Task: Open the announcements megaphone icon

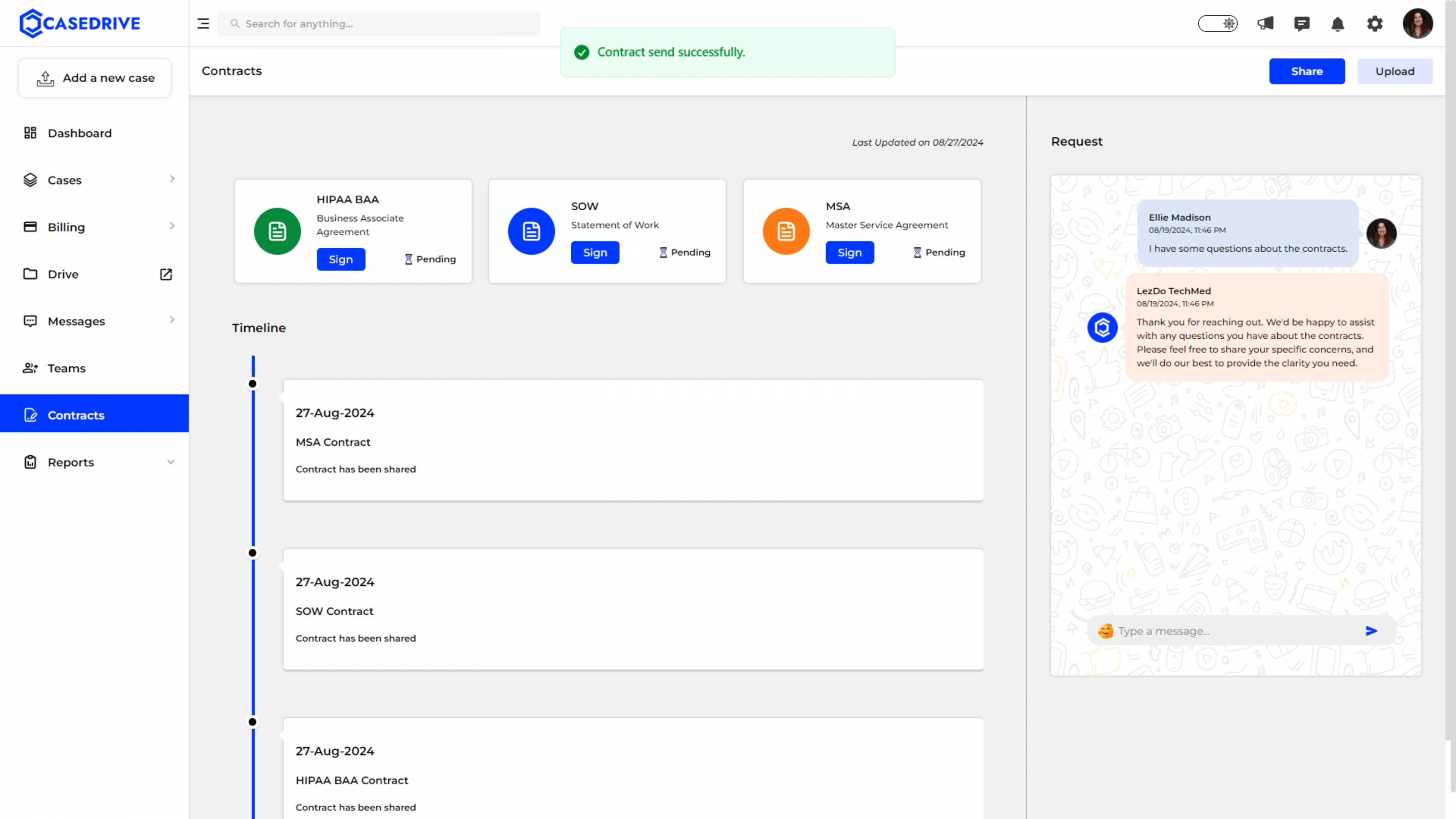Action: pyautogui.click(x=1265, y=24)
